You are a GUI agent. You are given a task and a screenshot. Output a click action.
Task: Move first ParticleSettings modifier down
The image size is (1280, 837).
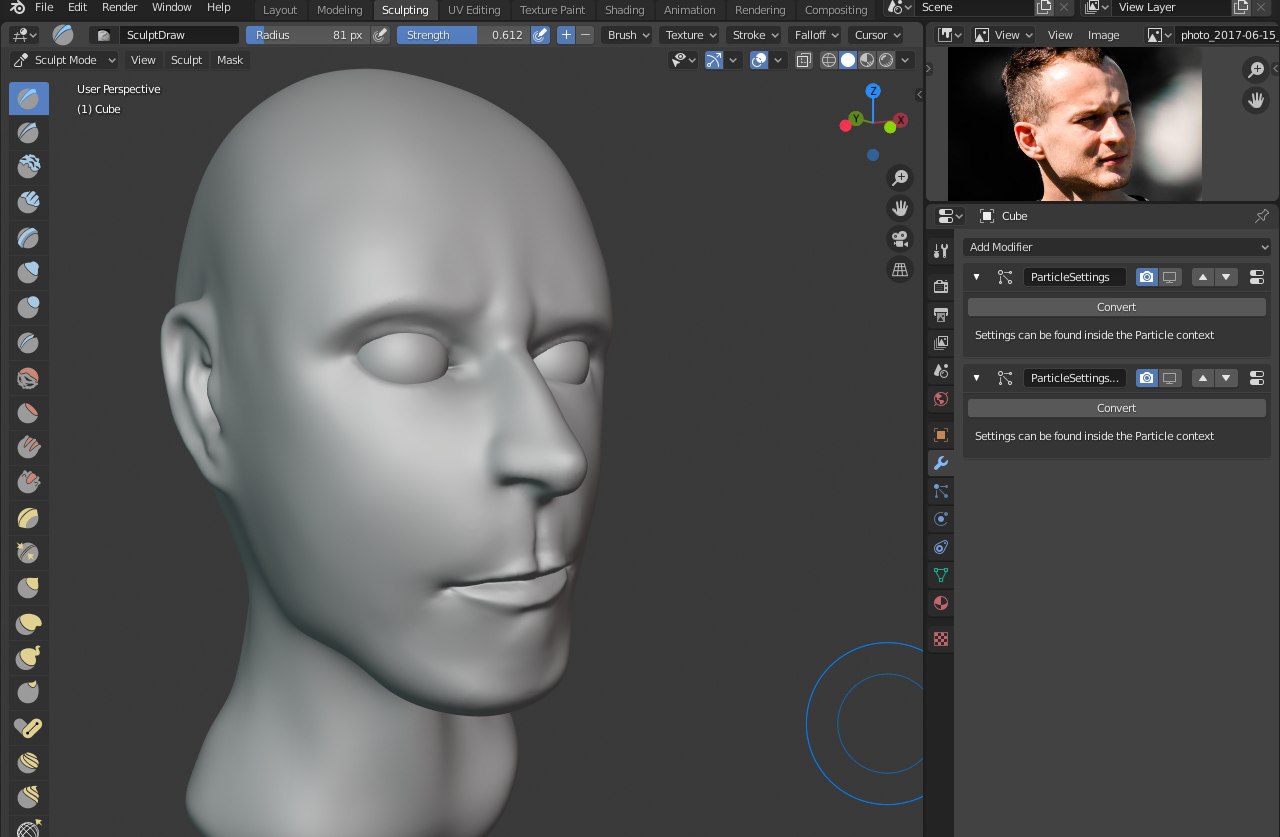tap(1227, 277)
